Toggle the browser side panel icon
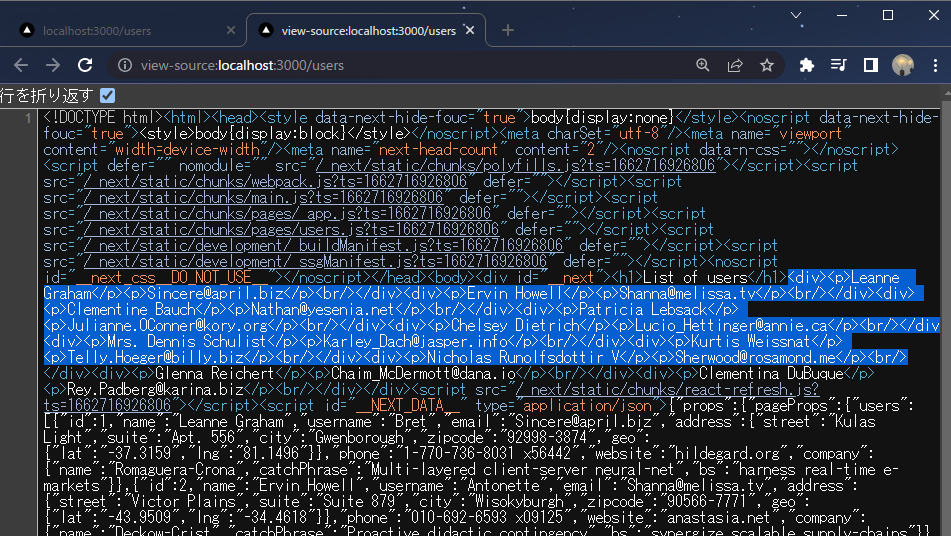The width and height of the screenshot is (951, 536). [871, 65]
